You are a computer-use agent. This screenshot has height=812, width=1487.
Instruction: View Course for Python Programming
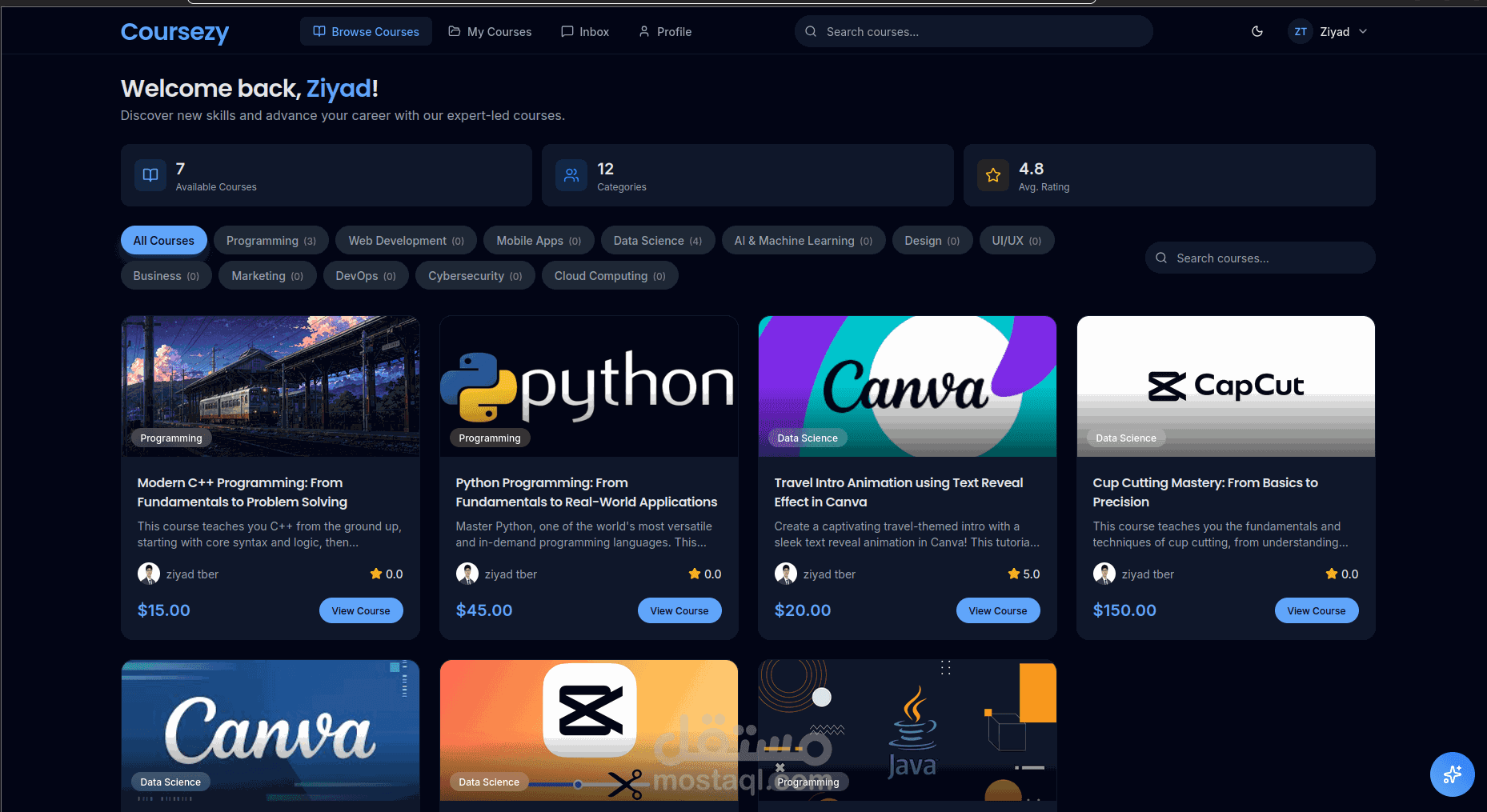[x=679, y=610]
